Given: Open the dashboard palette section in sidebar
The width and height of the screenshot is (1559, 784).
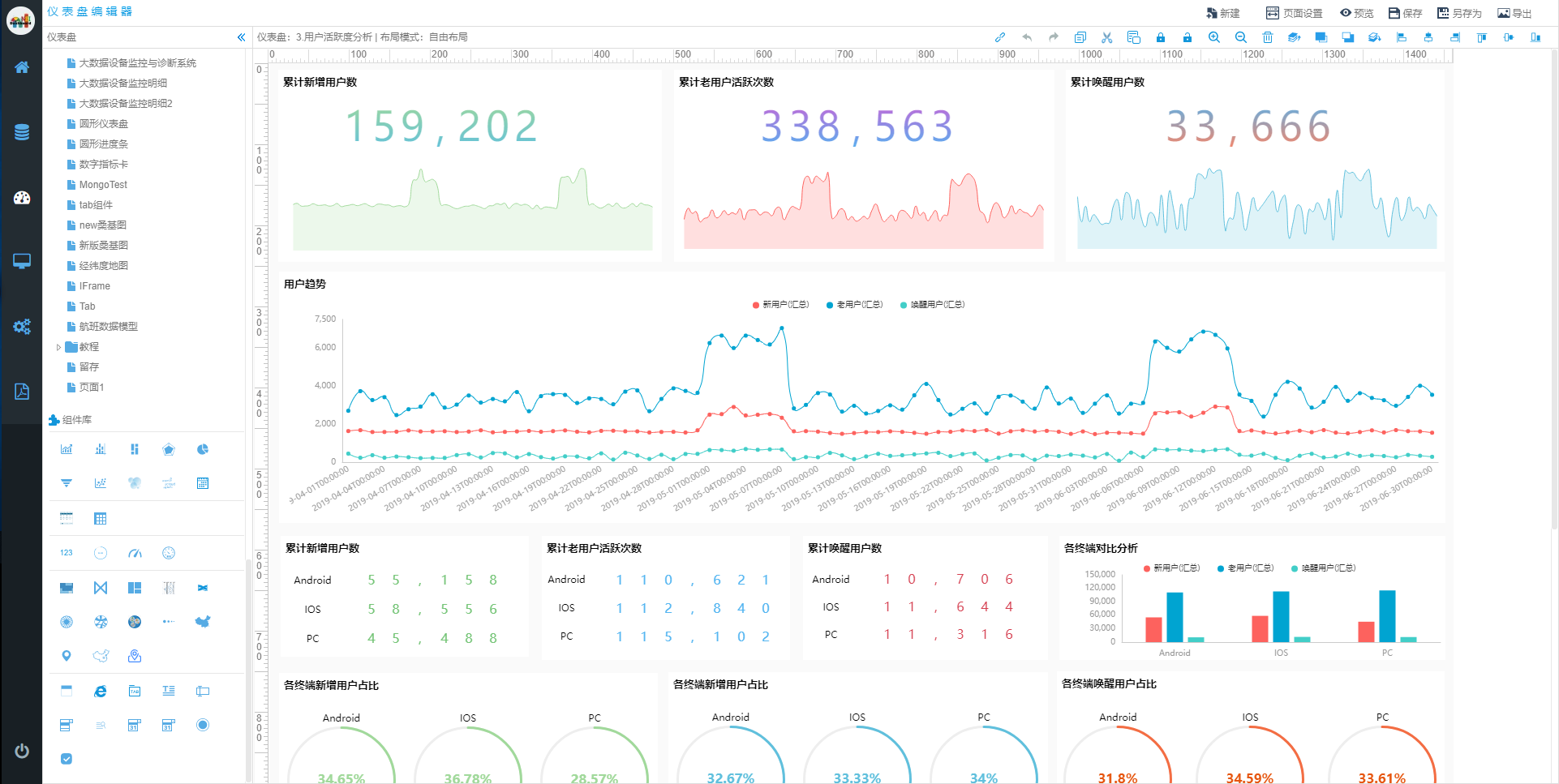Looking at the screenshot, I should tap(22, 197).
